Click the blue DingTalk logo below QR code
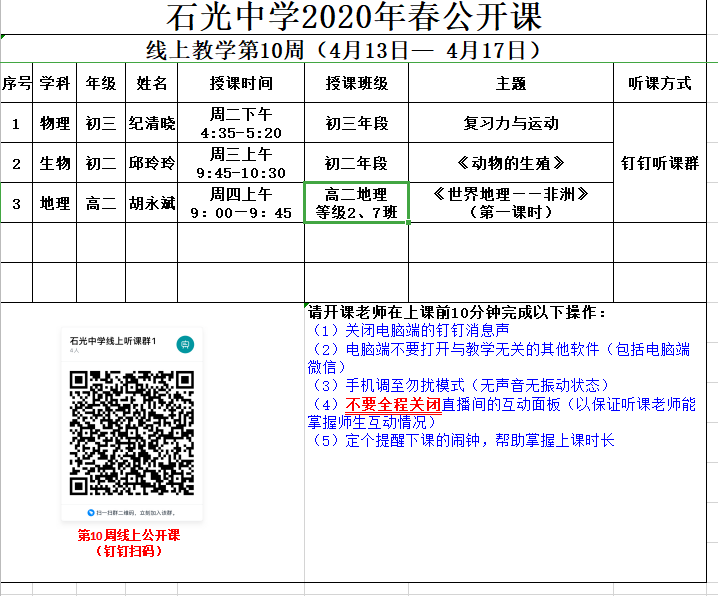 [x=91, y=511]
